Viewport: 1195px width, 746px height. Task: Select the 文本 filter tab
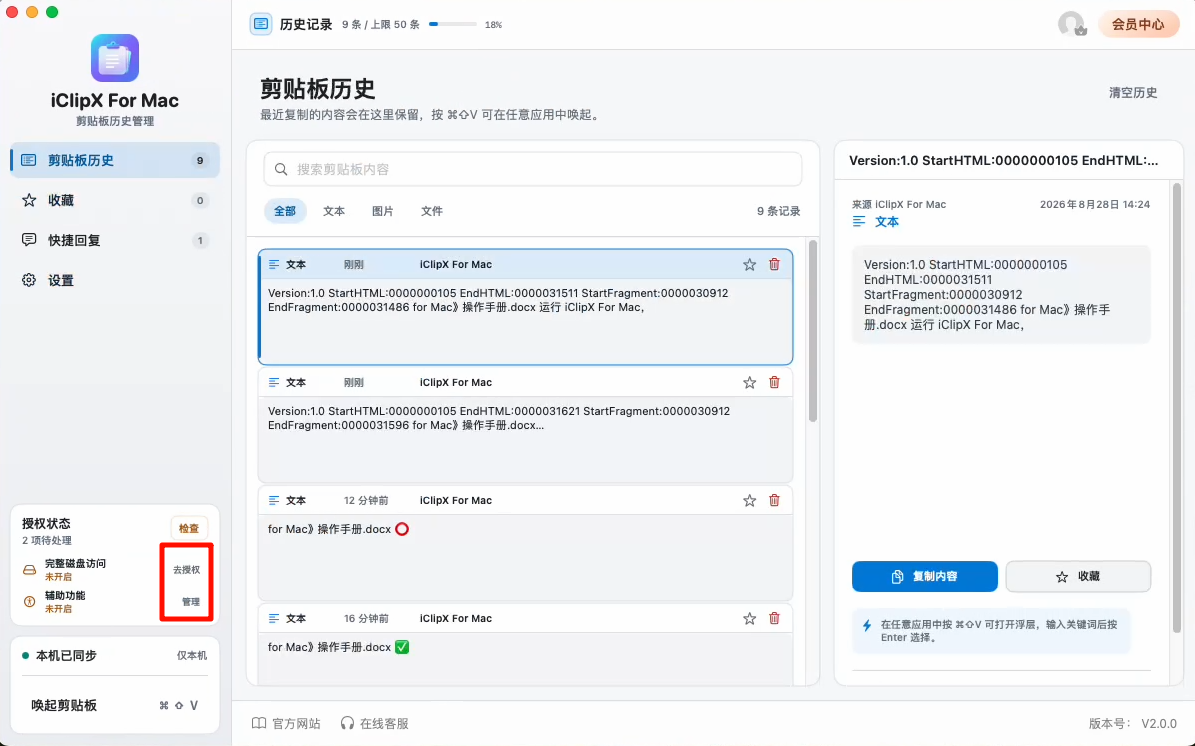334,211
